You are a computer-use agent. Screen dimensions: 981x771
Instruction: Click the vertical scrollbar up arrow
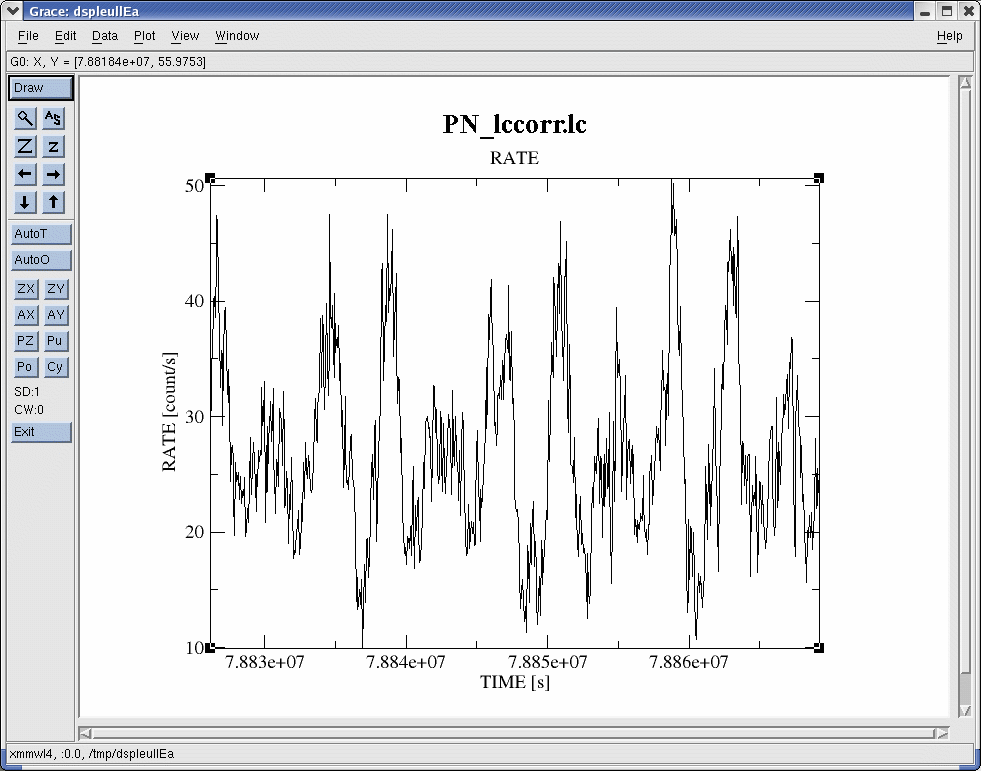pyautogui.click(x=967, y=83)
